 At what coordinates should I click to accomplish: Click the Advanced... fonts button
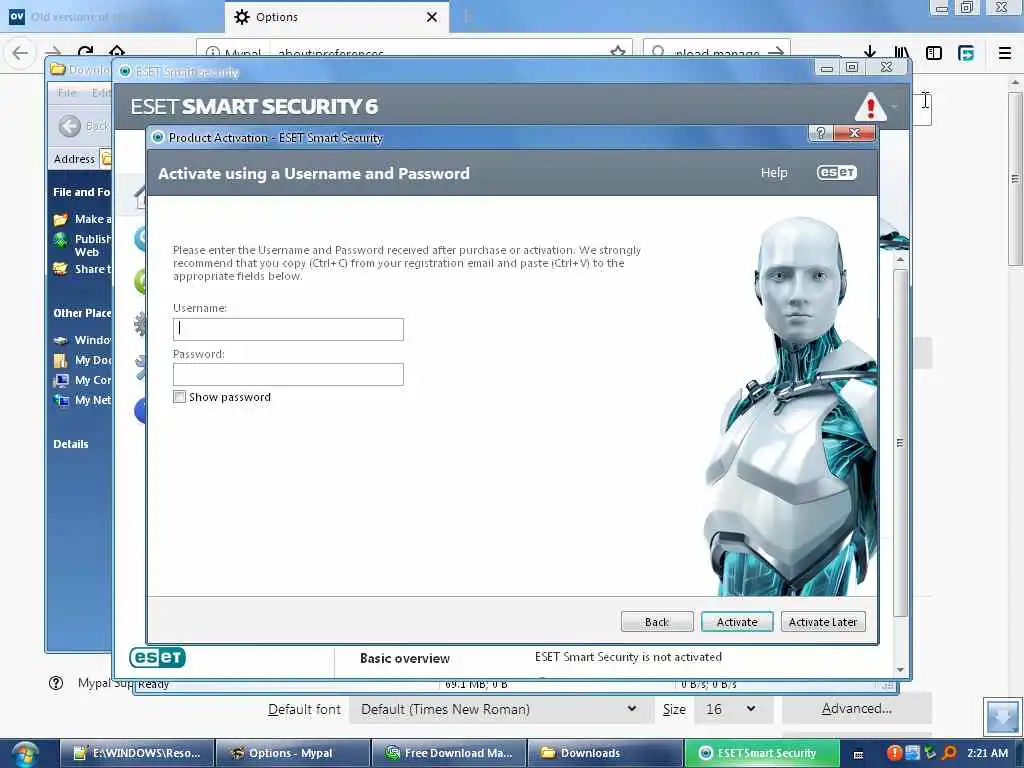pyautogui.click(x=857, y=709)
